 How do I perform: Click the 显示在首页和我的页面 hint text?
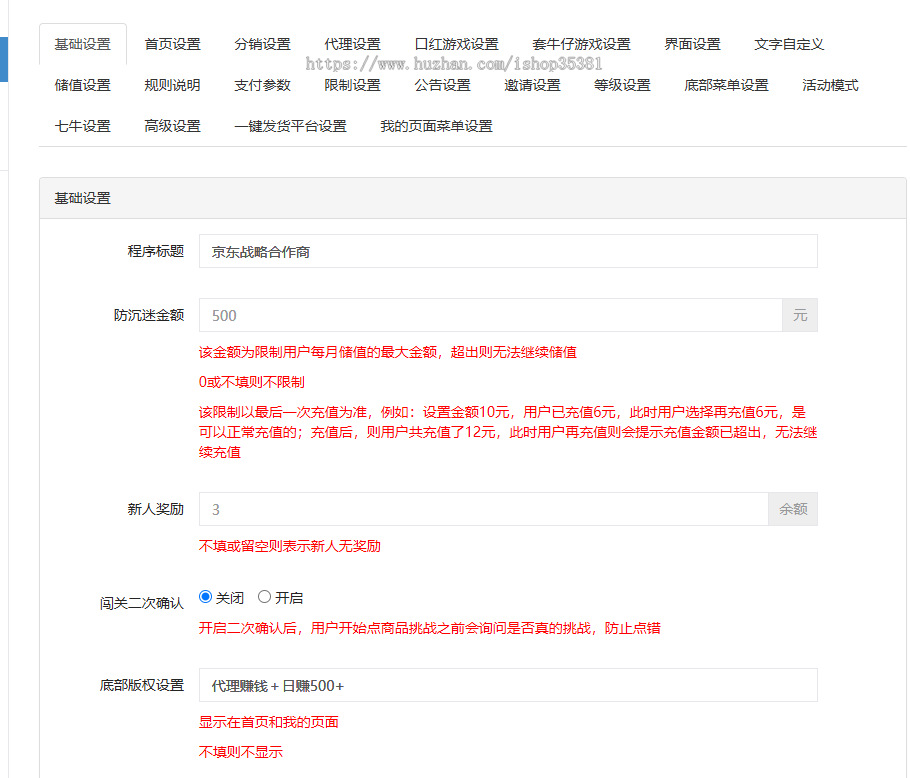coord(268,722)
